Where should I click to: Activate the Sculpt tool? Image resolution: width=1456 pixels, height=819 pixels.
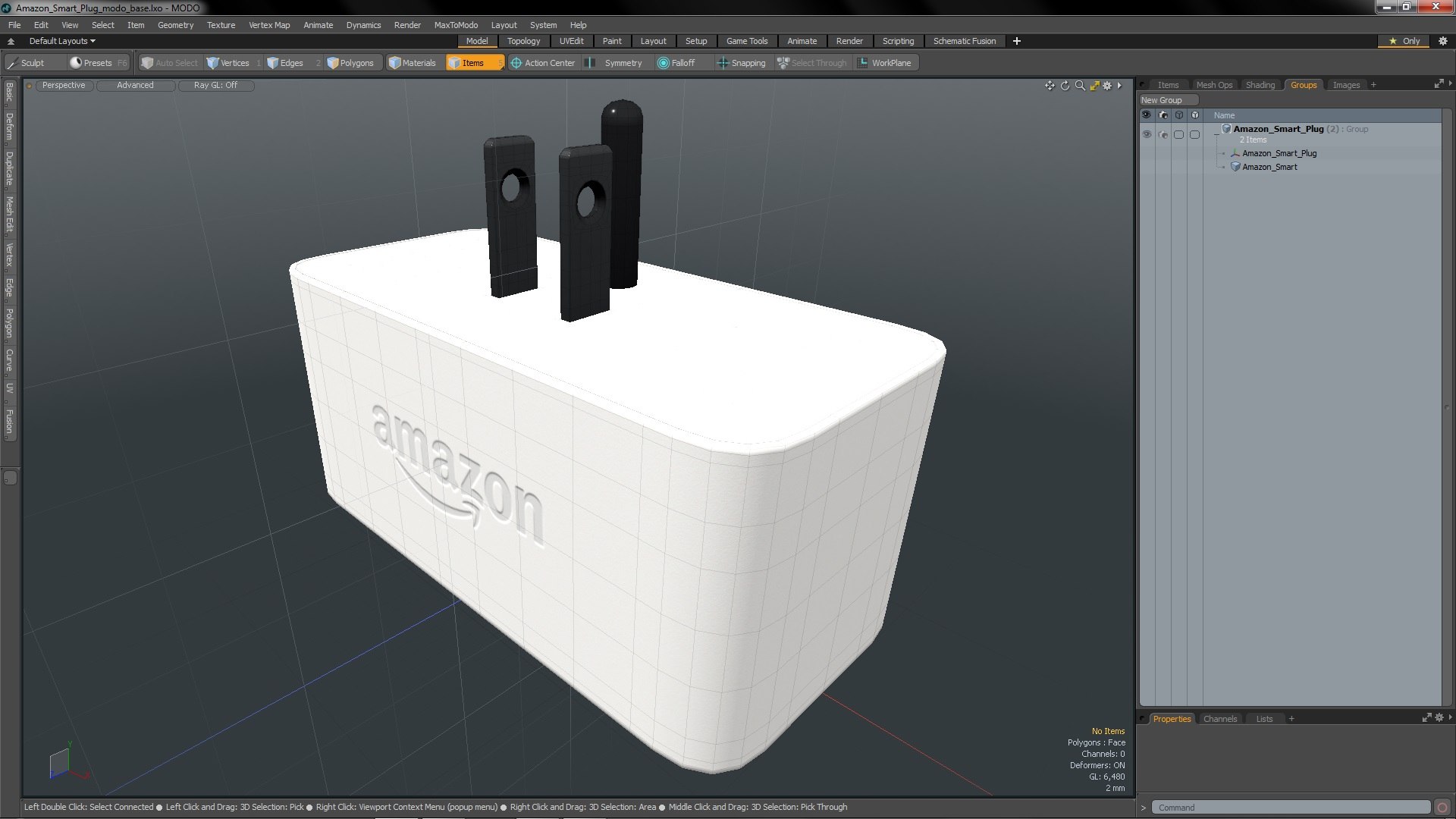pos(26,63)
